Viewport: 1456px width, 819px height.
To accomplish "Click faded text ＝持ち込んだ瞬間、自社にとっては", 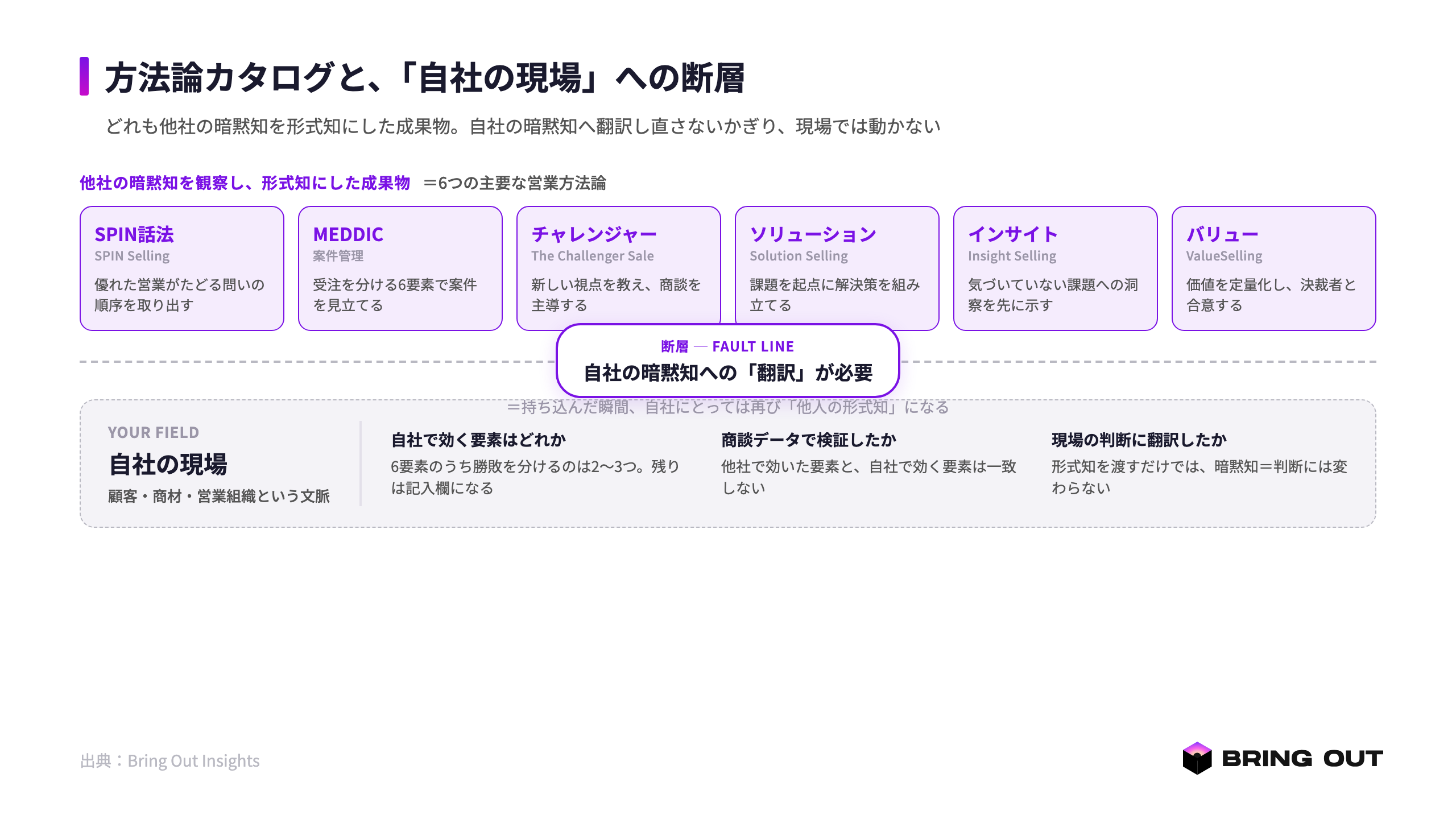I will coord(728,407).
